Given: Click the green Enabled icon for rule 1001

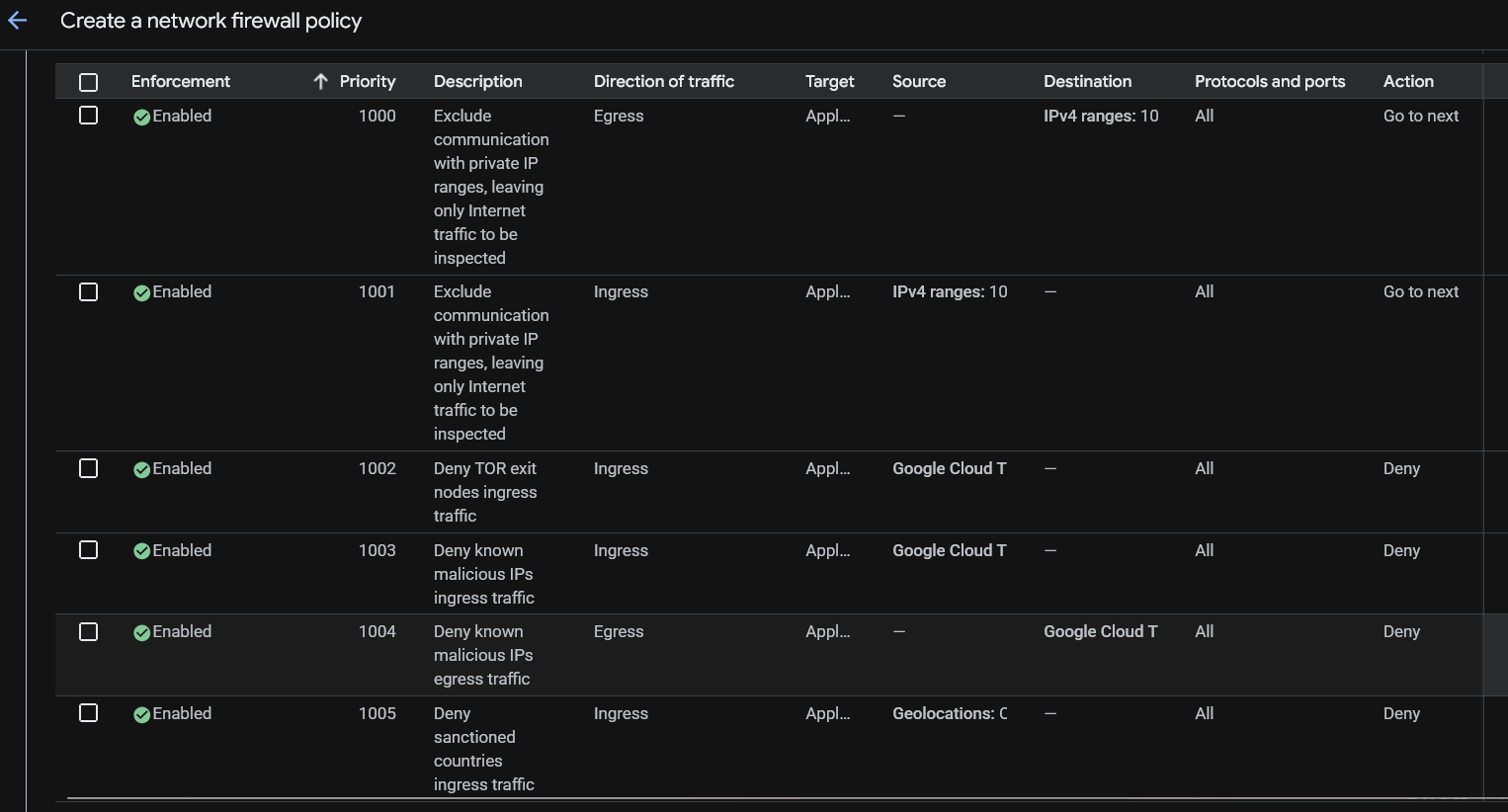Looking at the screenshot, I should tap(142, 291).
